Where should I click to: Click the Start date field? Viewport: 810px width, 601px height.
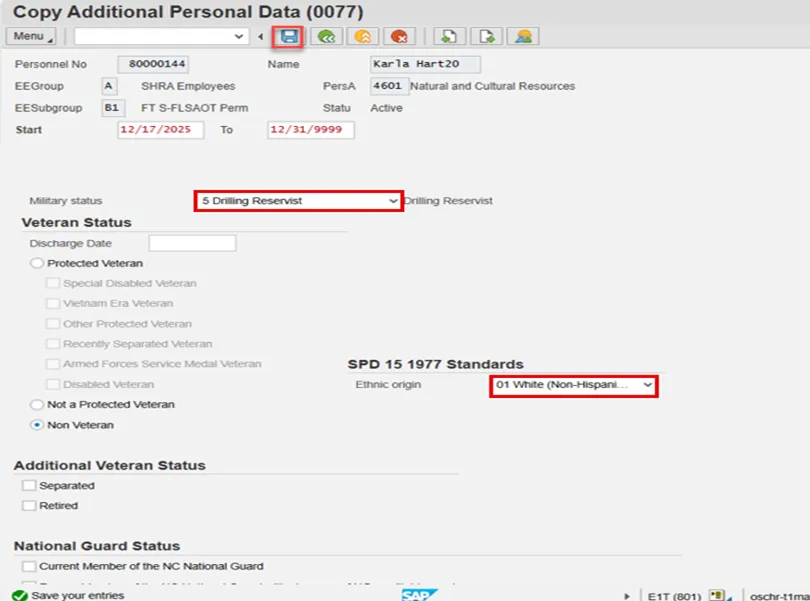click(x=161, y=130)
